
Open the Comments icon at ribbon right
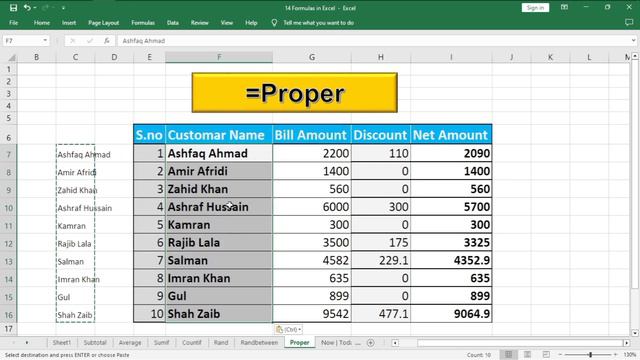pyautogui.click(x=629, y=23)
